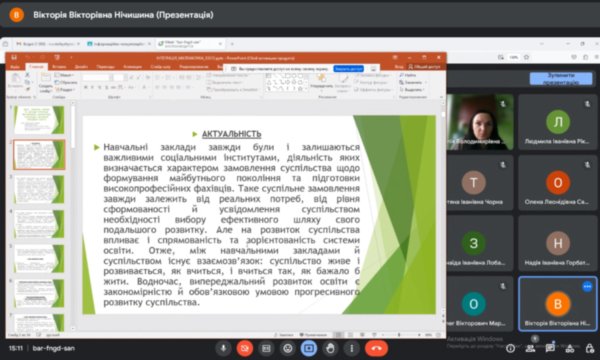This screenshot has width=600, height=360.
Task: Switch to the Главная ribbon tab
Action: pyautogui.click(x=37, y=67)
